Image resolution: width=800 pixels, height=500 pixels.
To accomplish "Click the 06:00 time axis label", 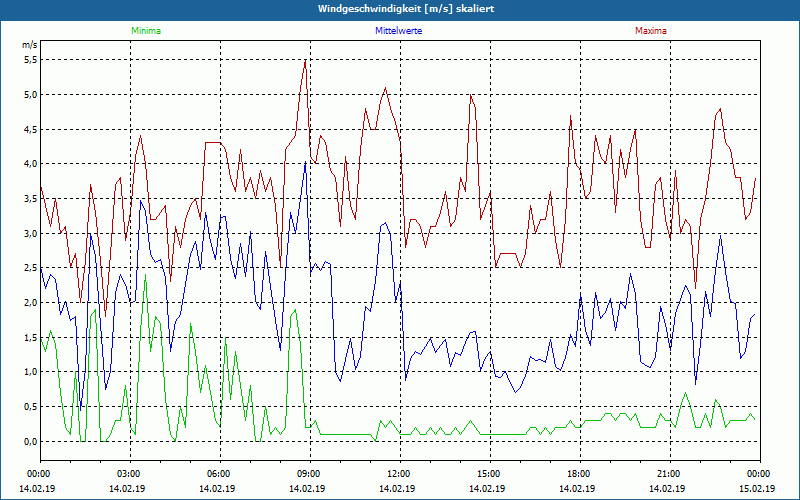I will [x=217, y=474].
